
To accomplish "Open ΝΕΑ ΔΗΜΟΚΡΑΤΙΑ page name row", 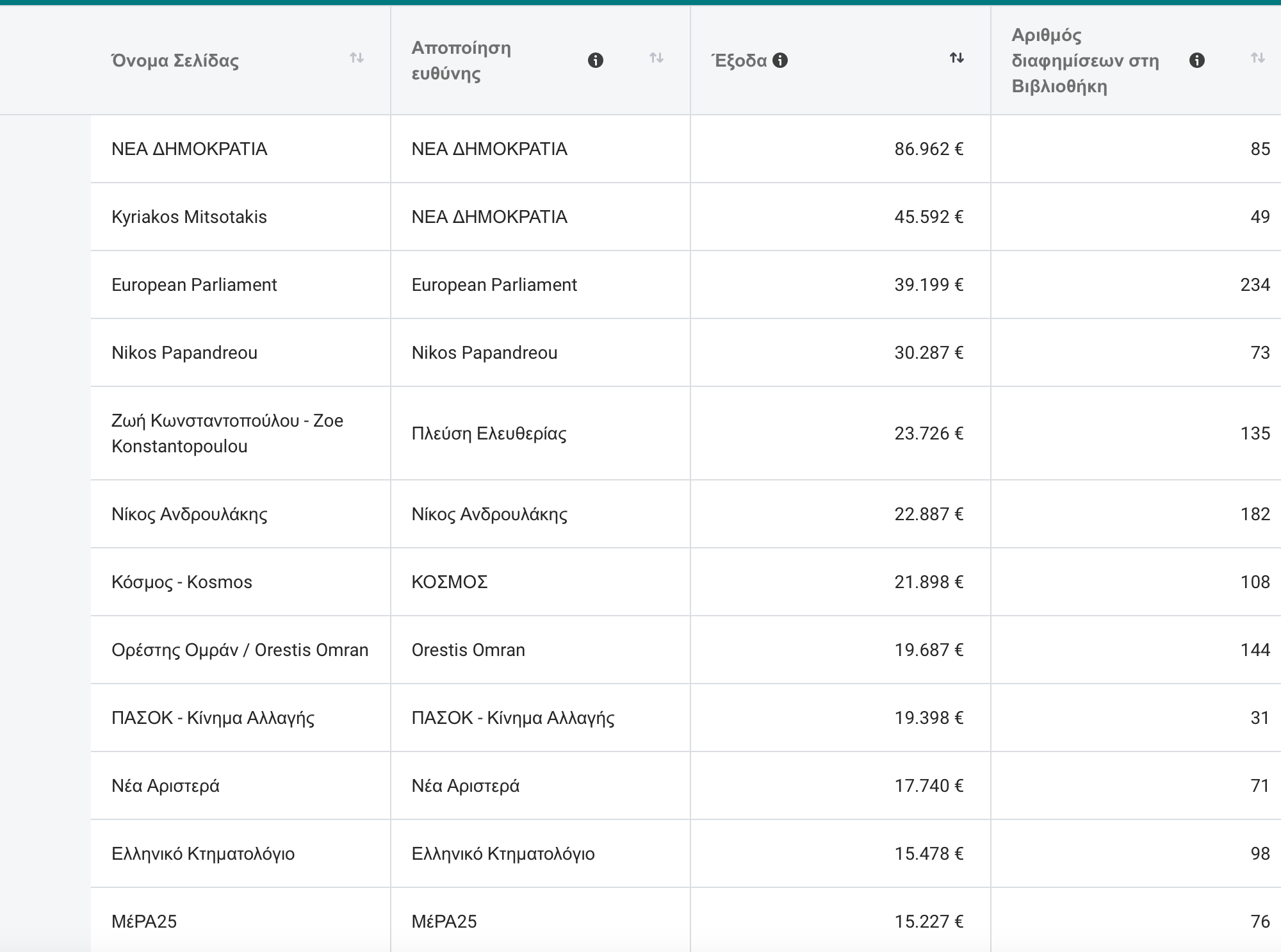I will pos(189,149).
